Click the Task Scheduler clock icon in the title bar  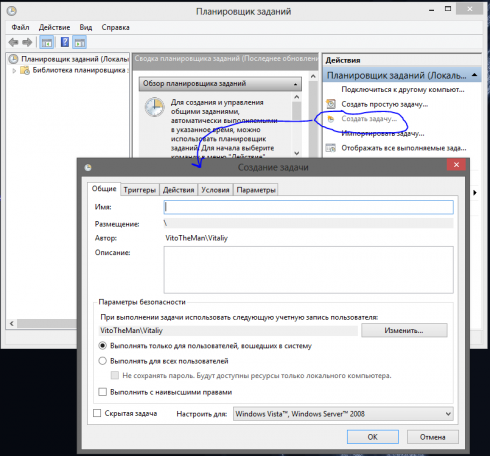(x=12, y=11)
